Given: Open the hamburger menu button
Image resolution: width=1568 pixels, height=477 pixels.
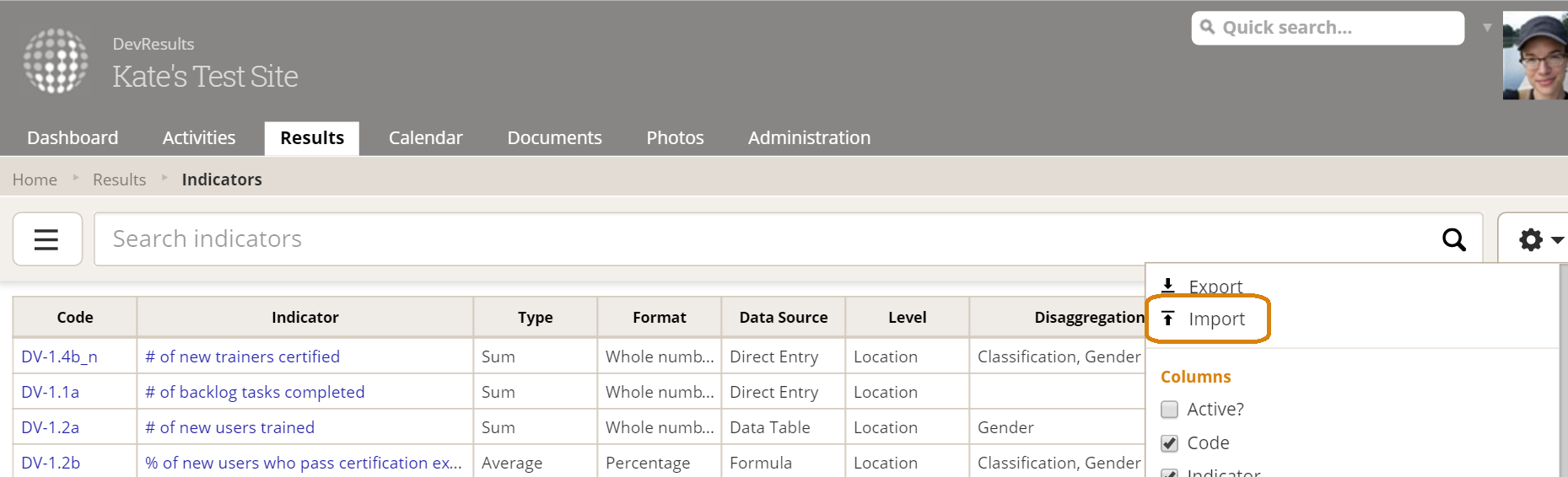Looking at the screenshot, I should point(46,239).
